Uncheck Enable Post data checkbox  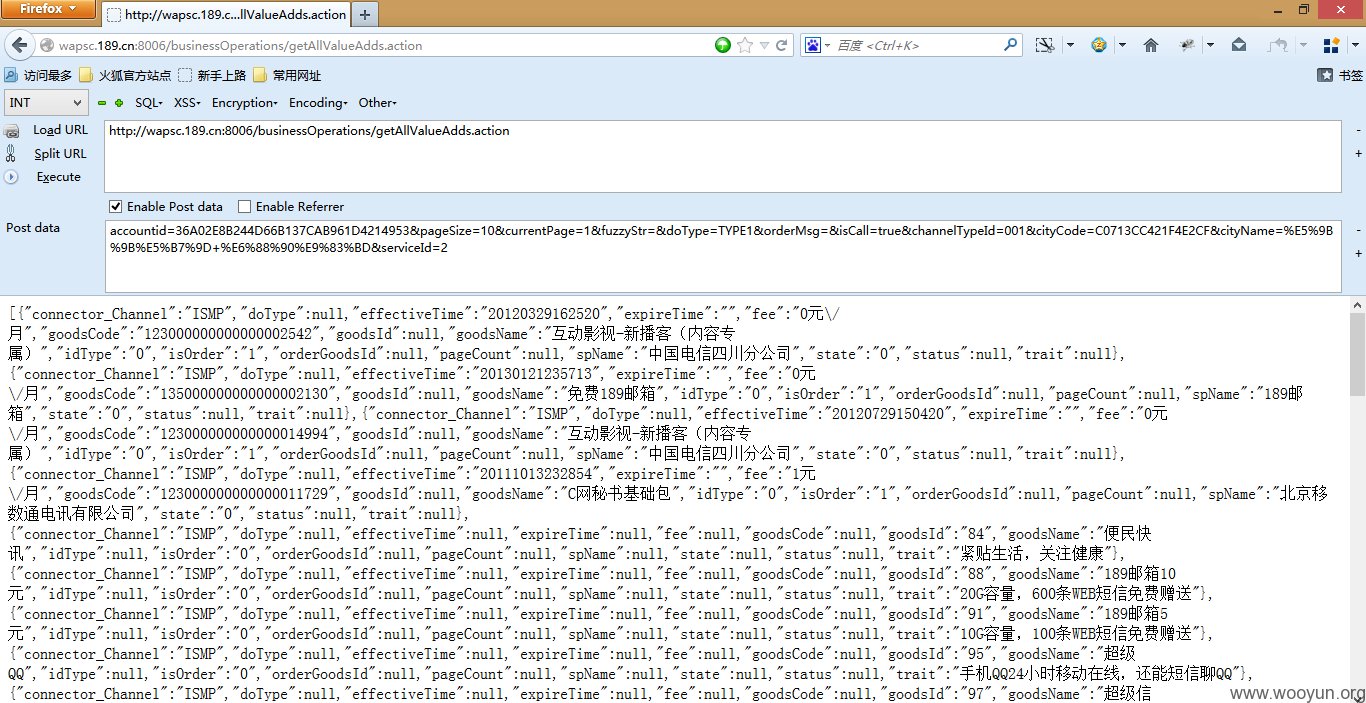tap(116, 207)
